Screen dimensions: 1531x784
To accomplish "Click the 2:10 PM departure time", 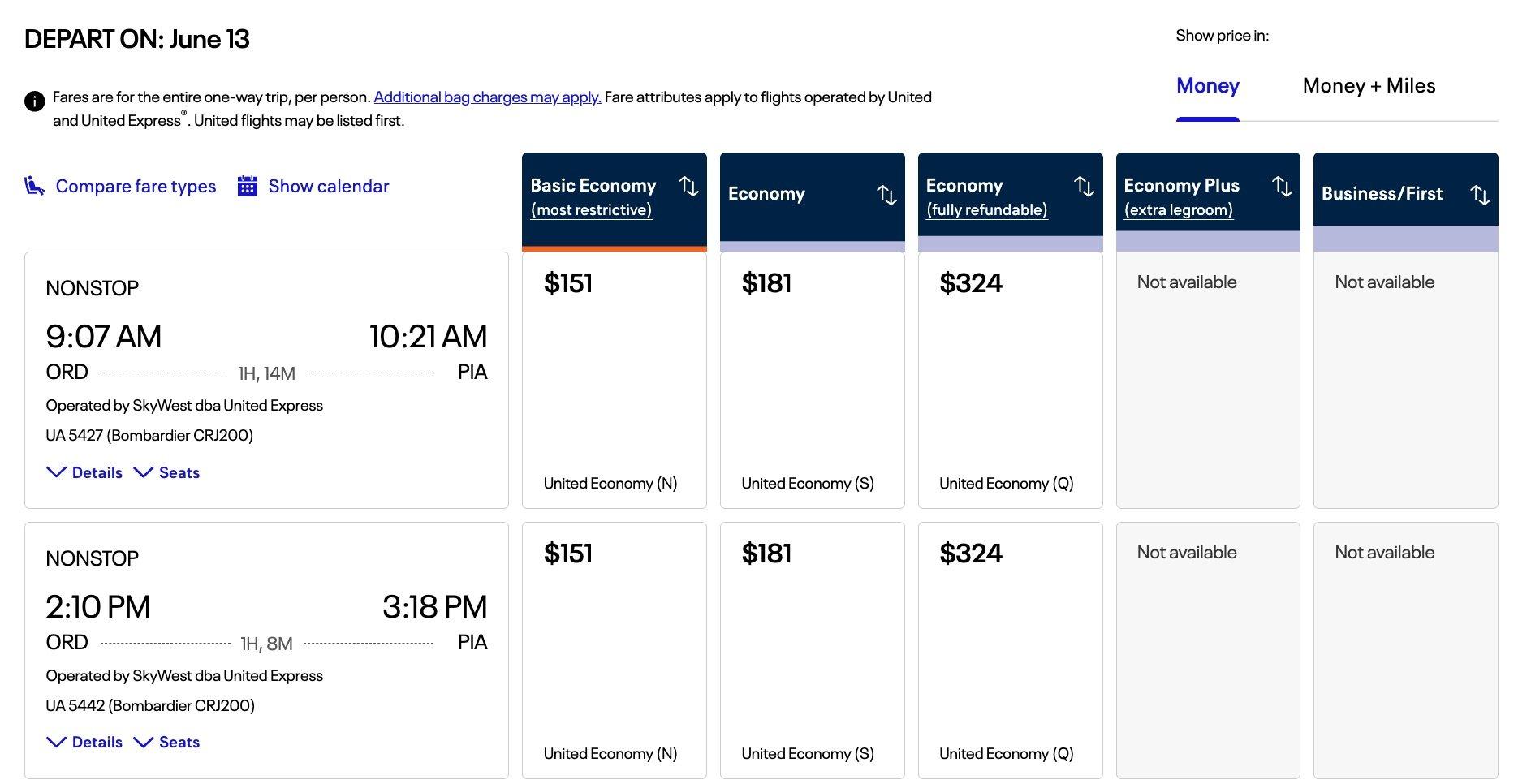I will (x=98, y=606).
